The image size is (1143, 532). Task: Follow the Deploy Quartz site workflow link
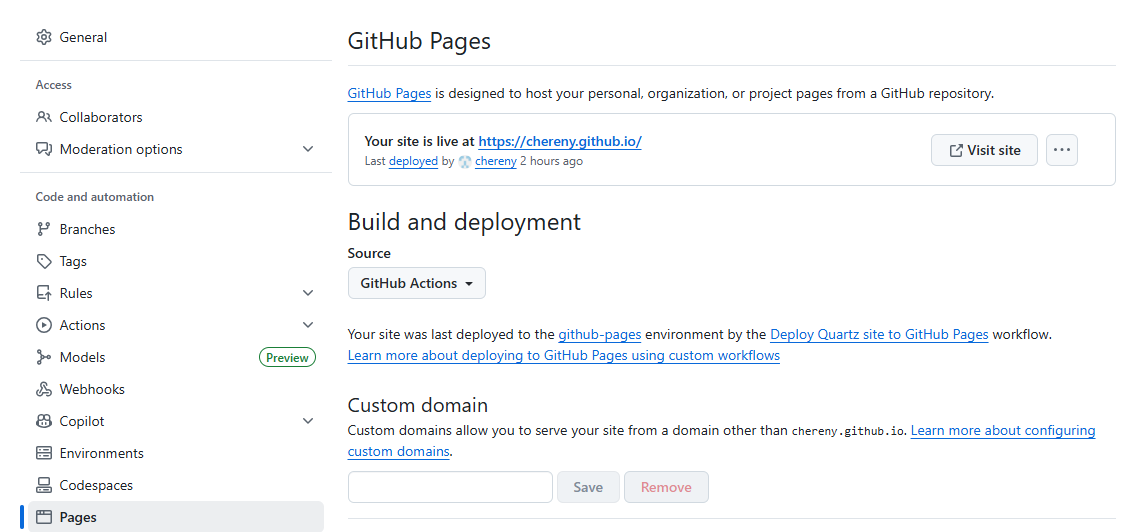tap(879, 335)
